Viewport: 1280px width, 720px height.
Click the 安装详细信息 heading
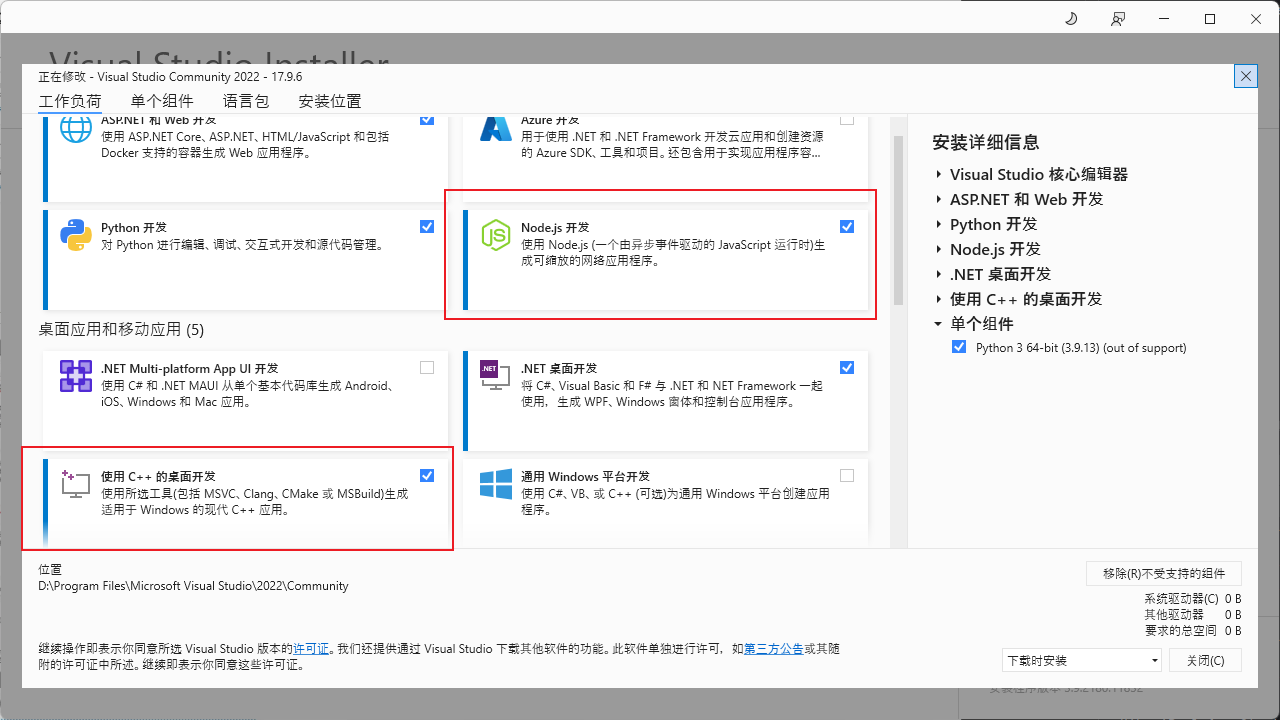(986, 142)
